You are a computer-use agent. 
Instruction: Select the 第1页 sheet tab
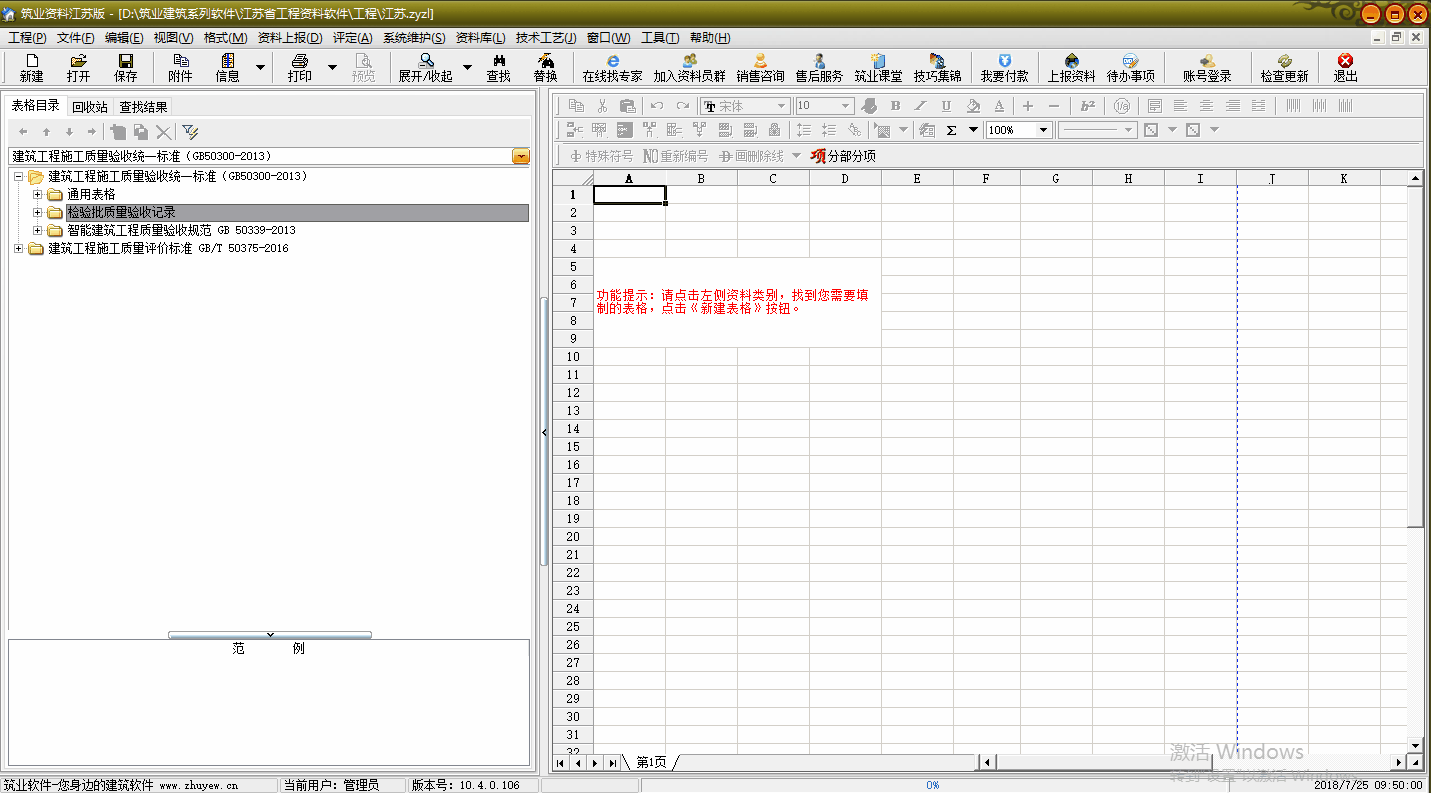[x=651, y=763]
